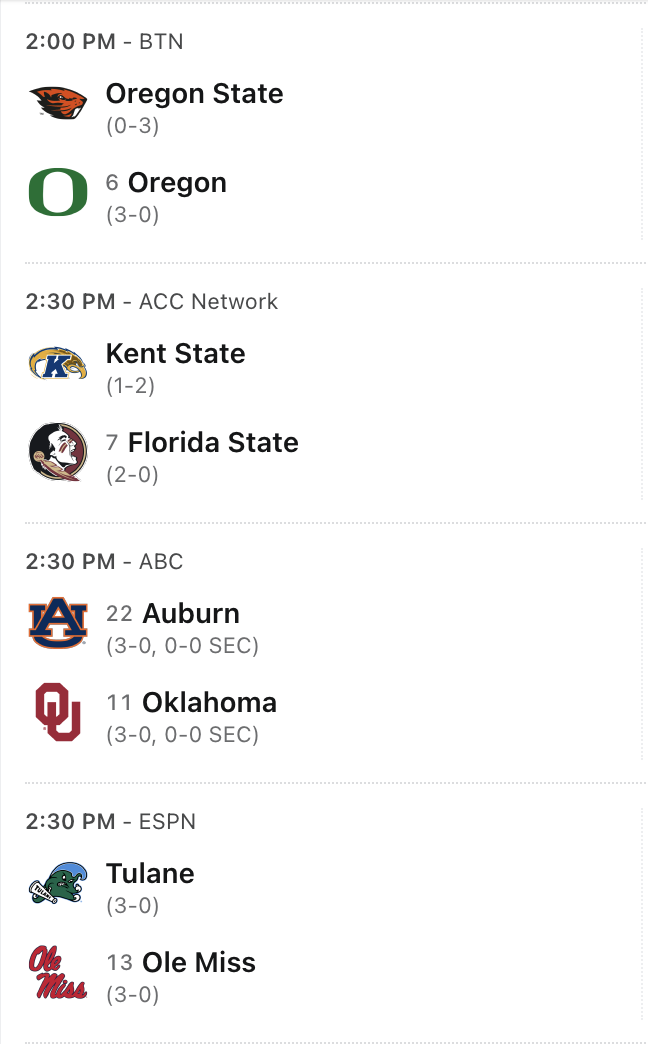Select the Kent State team name

point(175,354)
